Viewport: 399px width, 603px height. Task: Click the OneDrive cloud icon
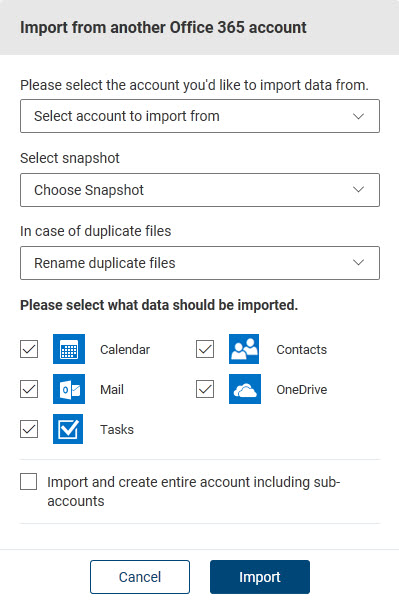pos(245,389)
